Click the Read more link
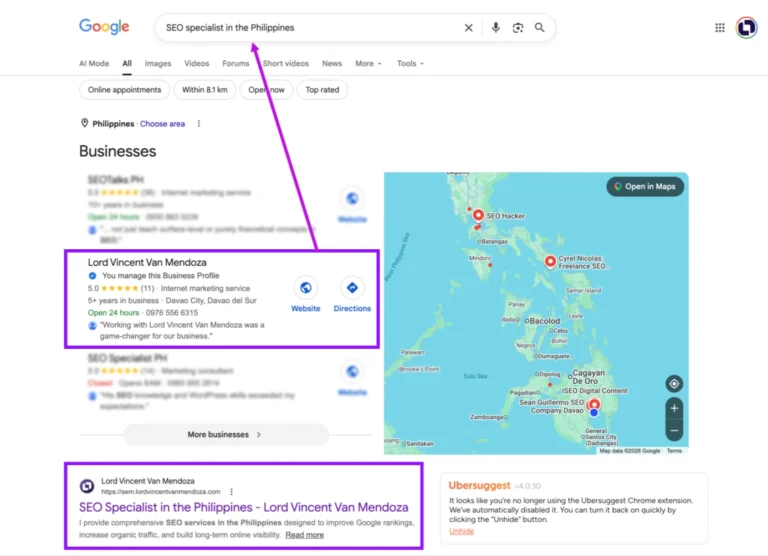This screenshot has width=768, height=556. click(x=304, y=534)
